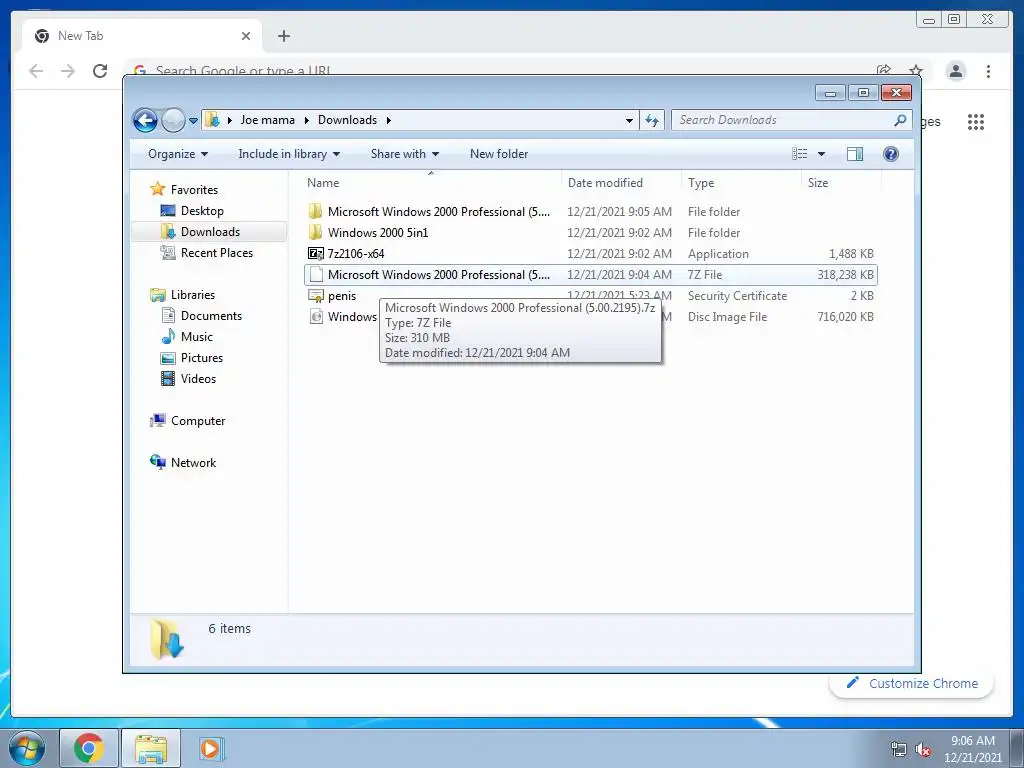Image resolution: width=1024 pixels, height=768 pixels.
Task: Open Recent Places in Favorites
Action: click(x=216, y=253)
